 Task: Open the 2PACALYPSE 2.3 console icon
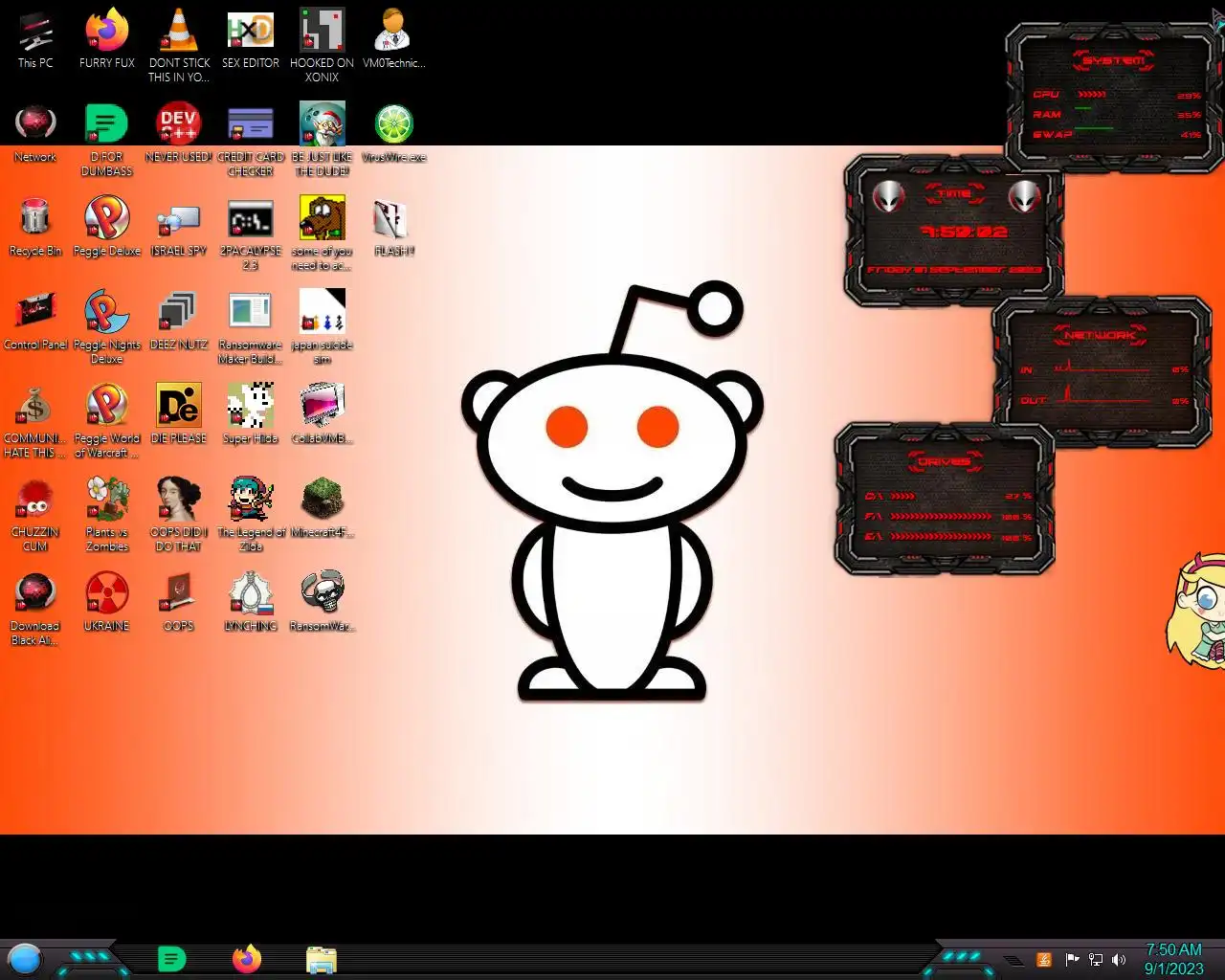[x=251, y=234]
